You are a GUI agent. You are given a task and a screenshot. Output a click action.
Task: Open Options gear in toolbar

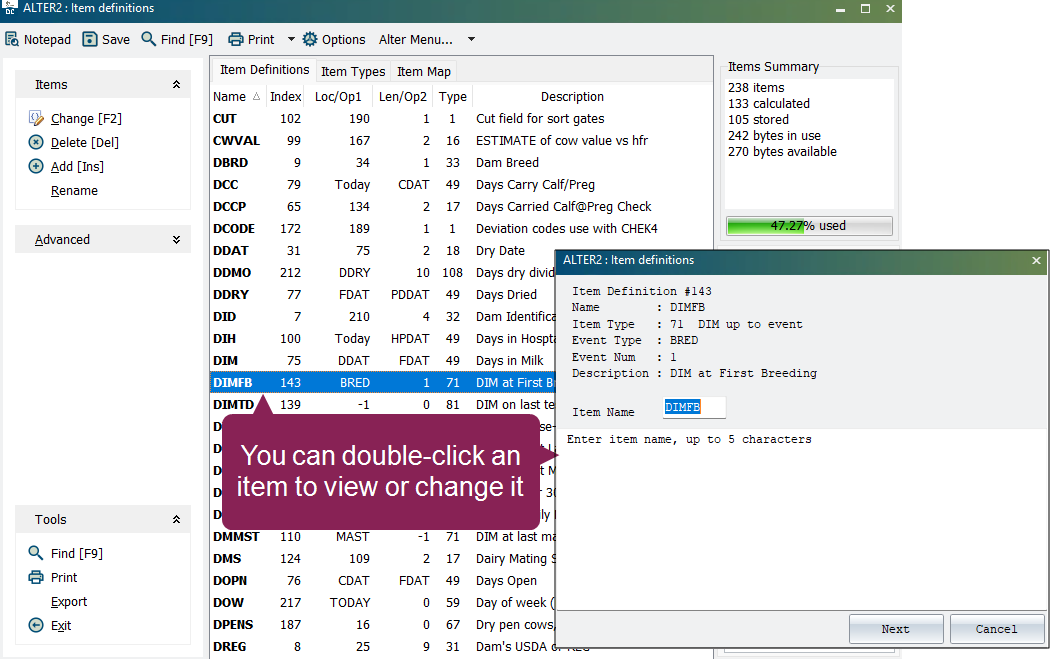pos(310,39)
